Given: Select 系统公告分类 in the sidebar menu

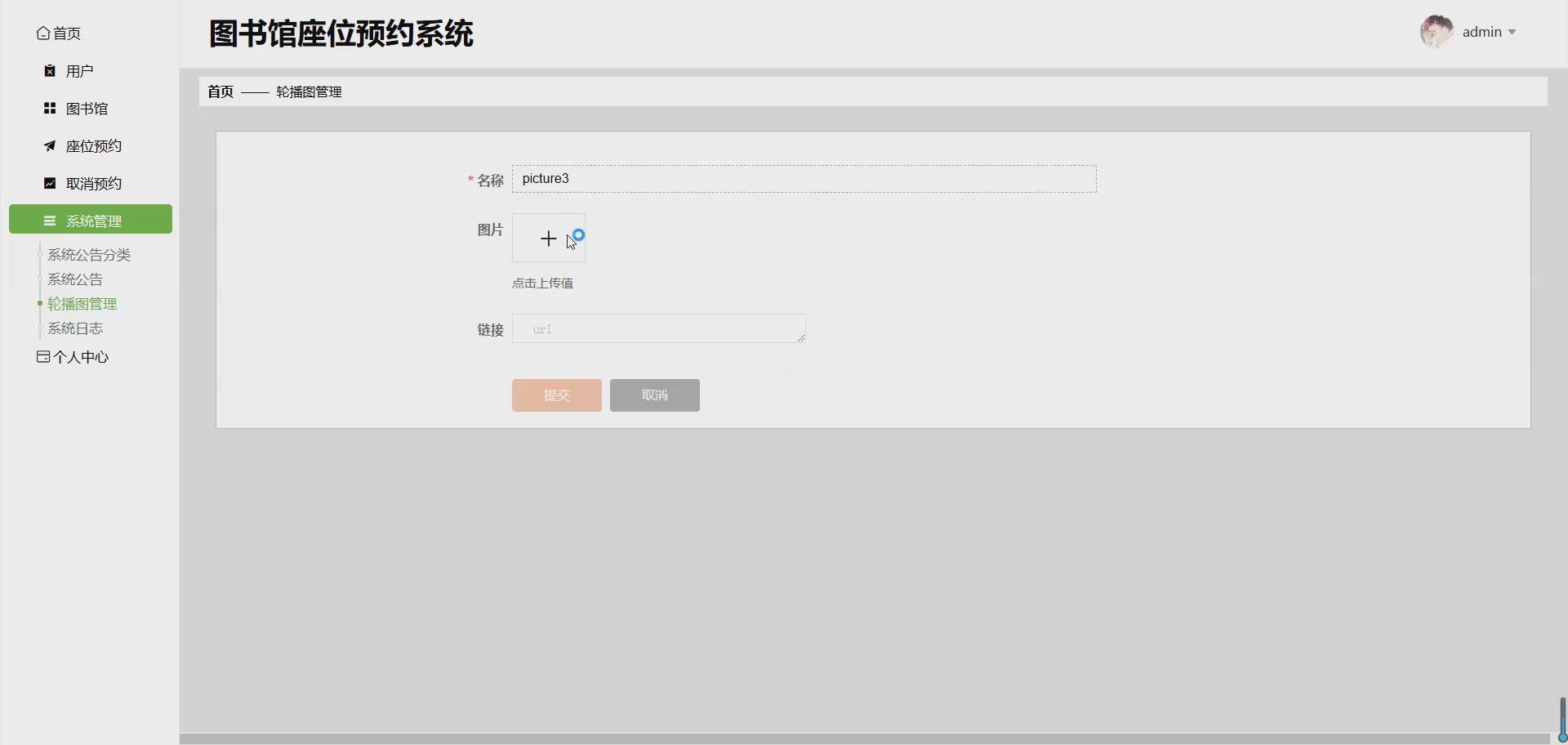Looking at the screenshot, I should tap(89, 254).
